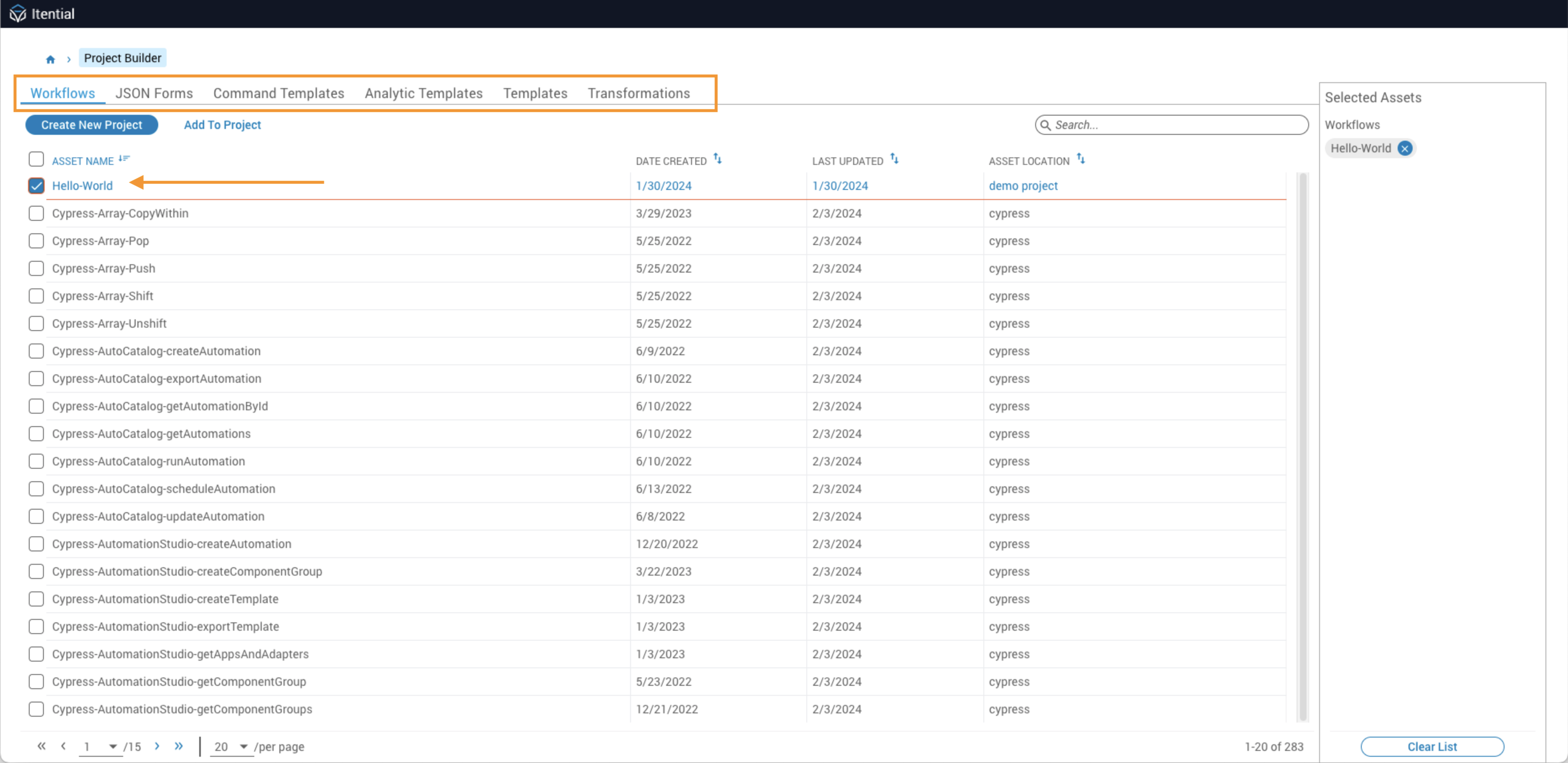The image size is (1568, 763).
Task: Click the home breadcrumb icon
Action: 51,59
